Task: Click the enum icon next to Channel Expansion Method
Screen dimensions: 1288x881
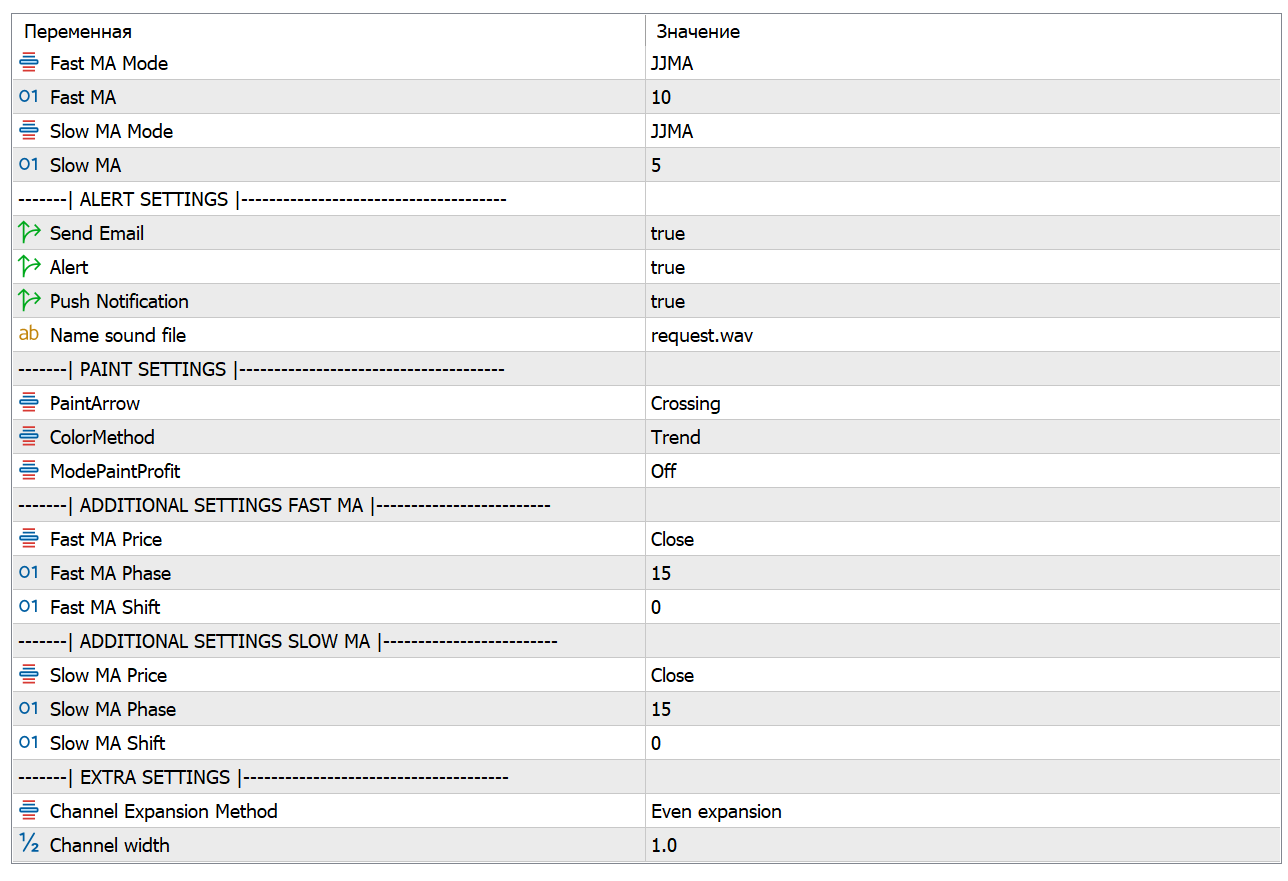Action: (29, 811)
